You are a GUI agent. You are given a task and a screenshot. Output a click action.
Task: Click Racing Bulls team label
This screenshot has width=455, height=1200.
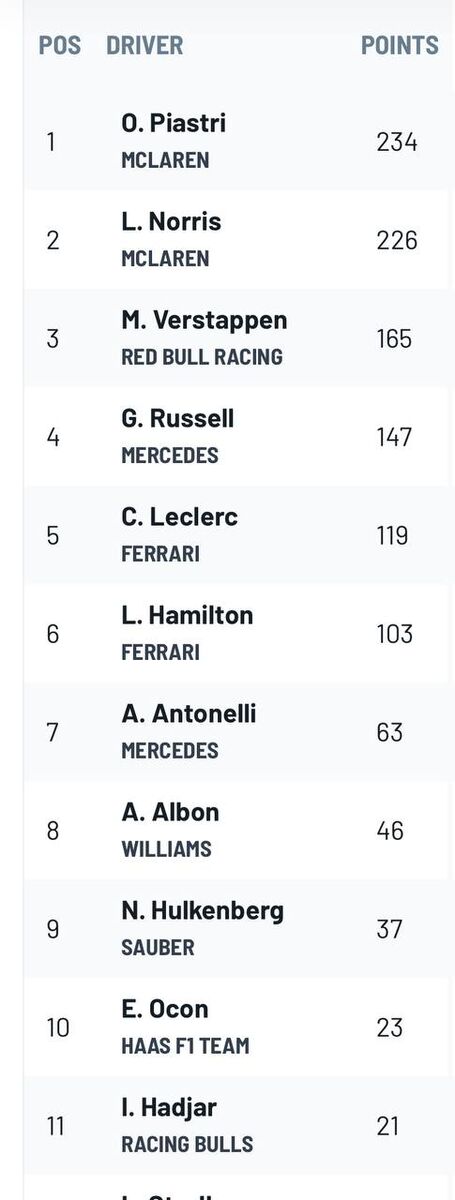187,1144
